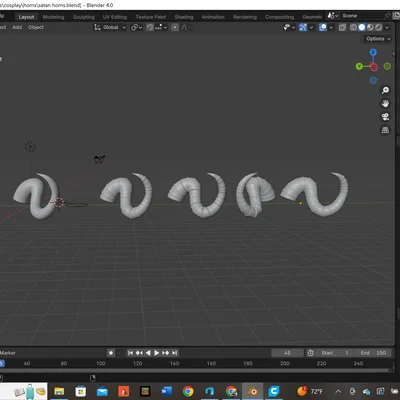Open the Options dropdown
Viewport: 400px width, 400px height.
click(x=378, y=39)
